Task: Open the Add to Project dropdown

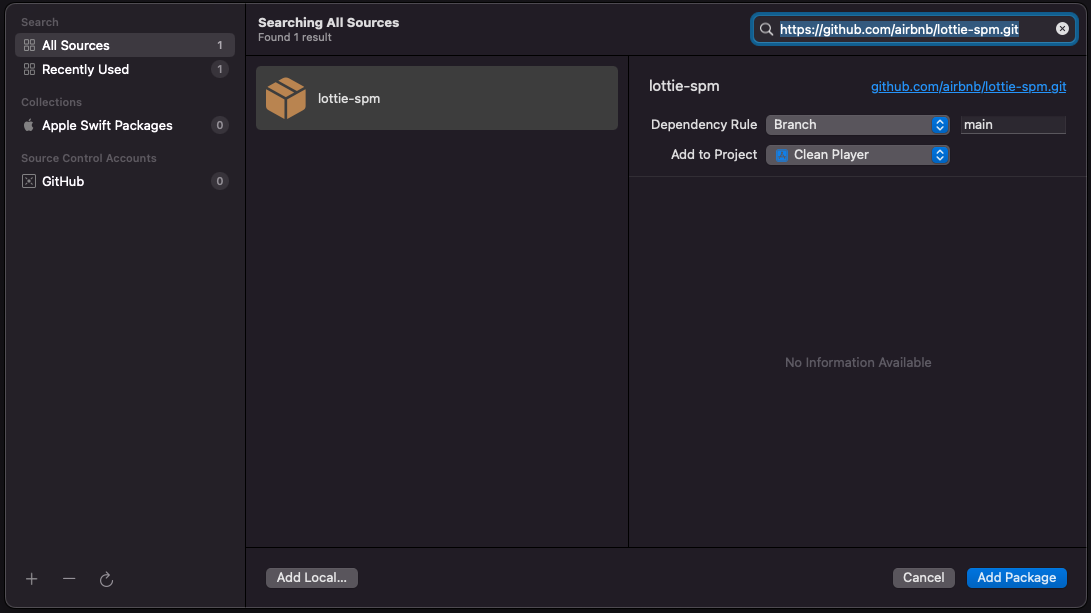Action: pos(857,154)
